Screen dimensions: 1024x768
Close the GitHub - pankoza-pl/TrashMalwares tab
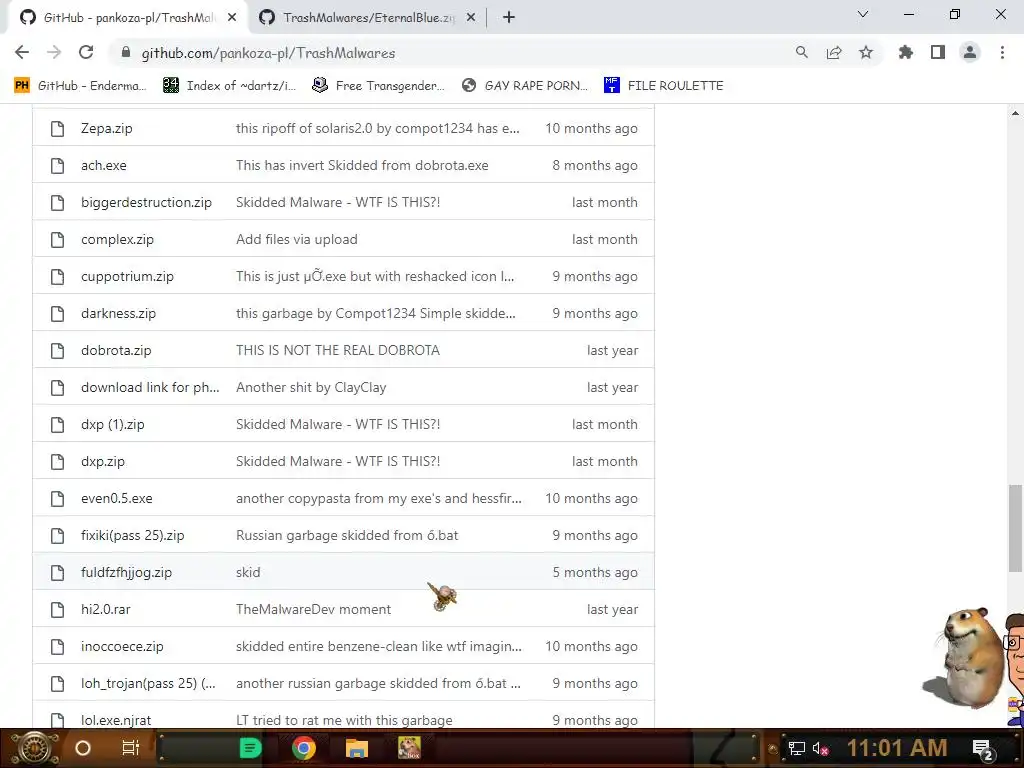(x=232, y=18)
